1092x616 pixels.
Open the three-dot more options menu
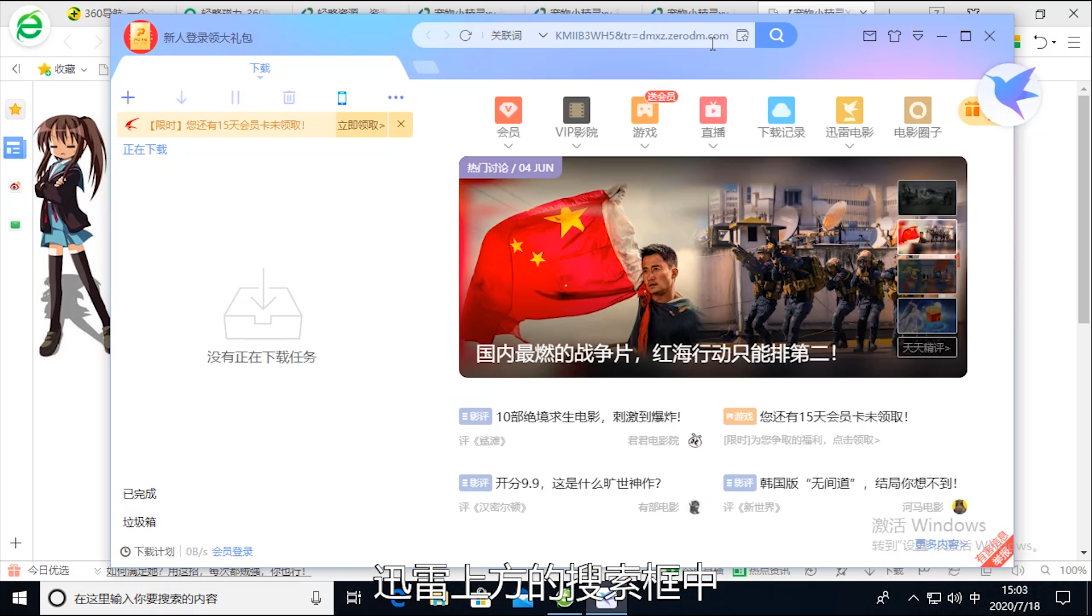coord(396,97)
